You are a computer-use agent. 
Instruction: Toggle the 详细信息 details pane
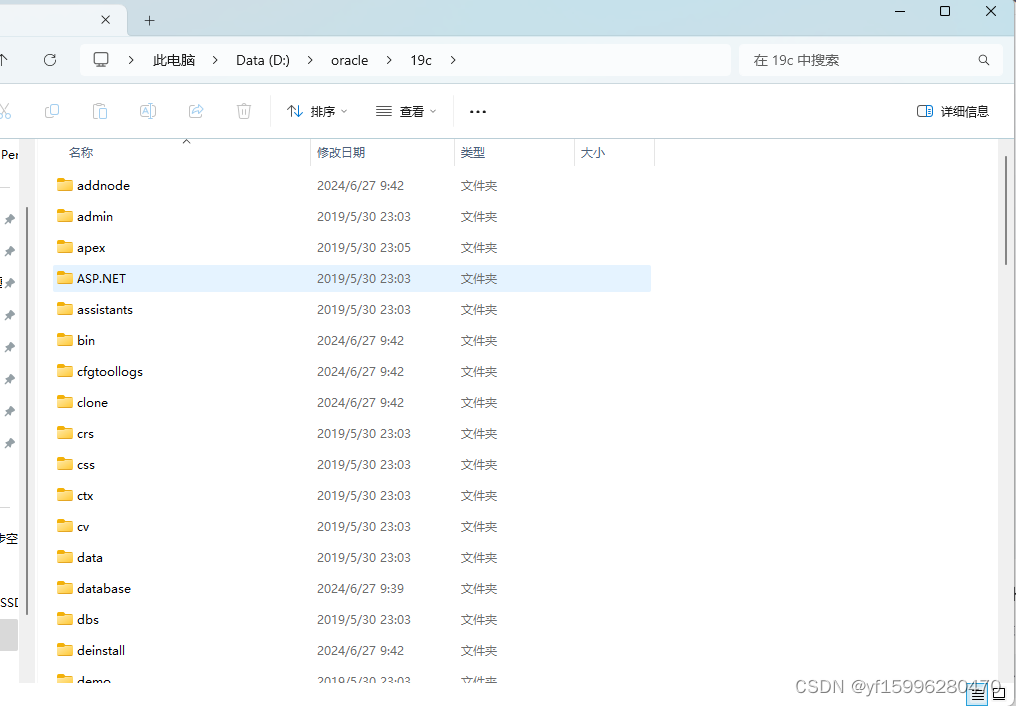pyautogui.click(x=952, y=111)
